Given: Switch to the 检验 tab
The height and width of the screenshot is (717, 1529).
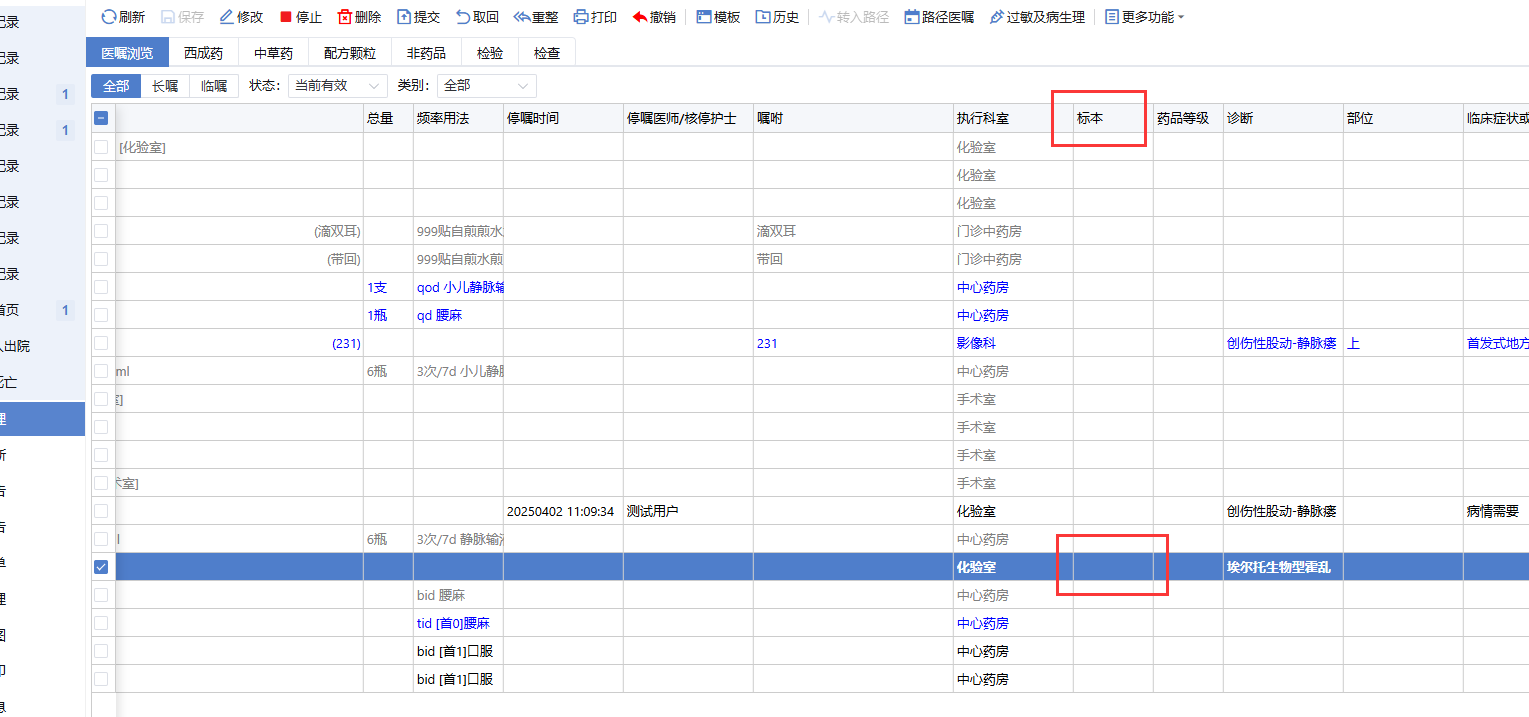Looking at the screenshot, I should [490, 53].
